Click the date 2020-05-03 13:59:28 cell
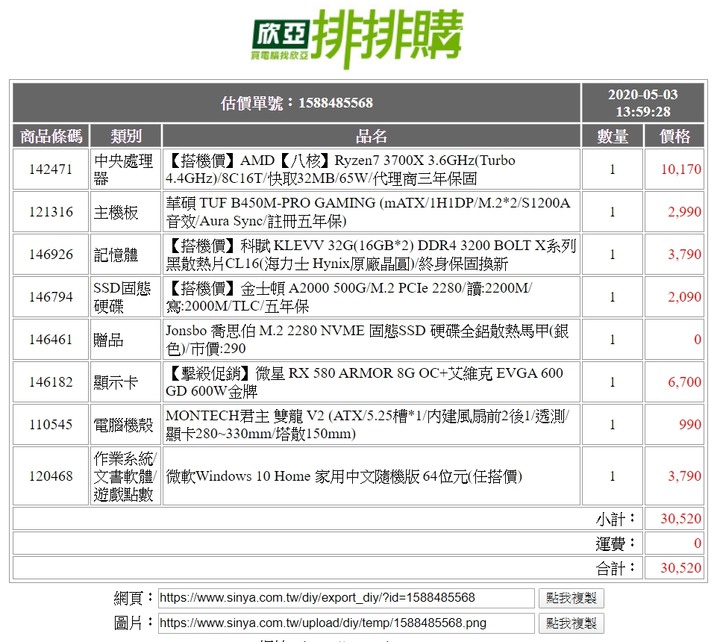Image resolution: width=720 pixels, height=642 pixels. click(x=643, y=102)
